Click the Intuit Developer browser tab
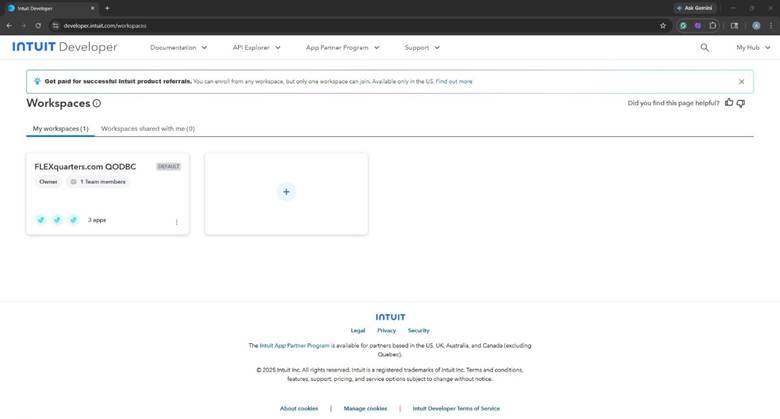 point(50,8)
